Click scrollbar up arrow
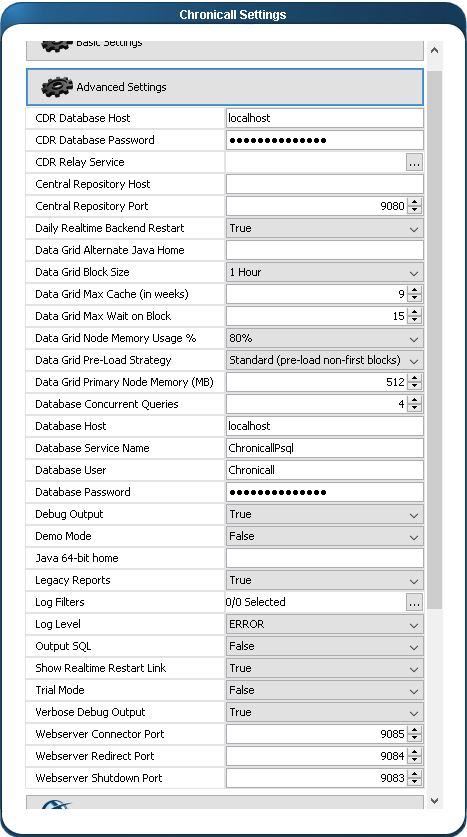 point(434,51)
